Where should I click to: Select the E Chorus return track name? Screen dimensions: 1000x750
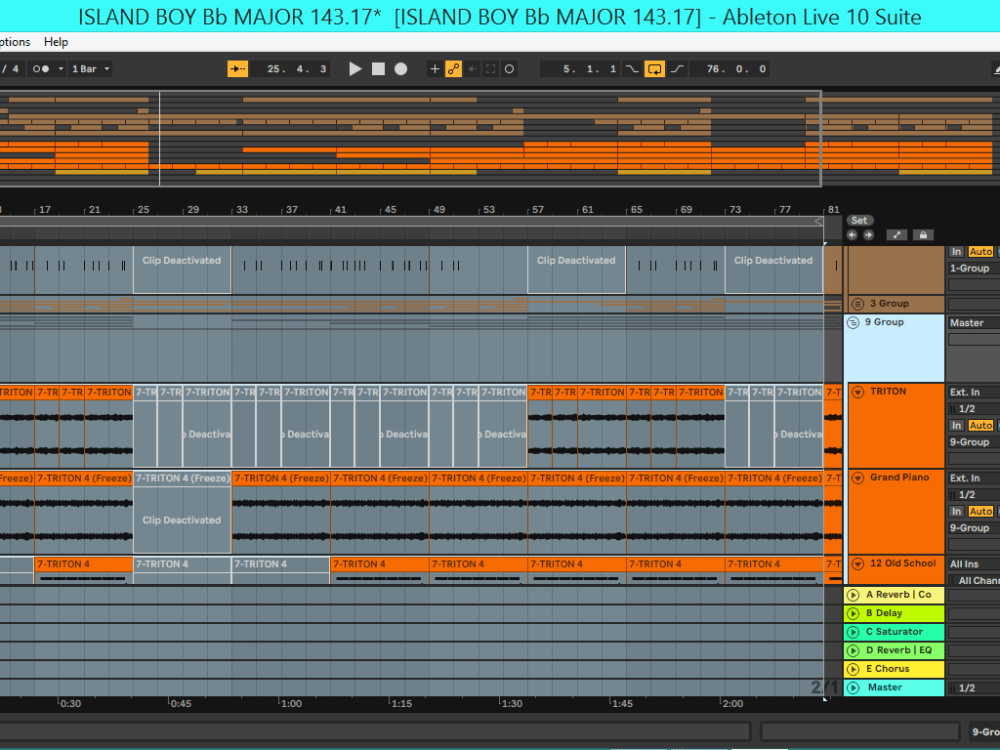887,669
